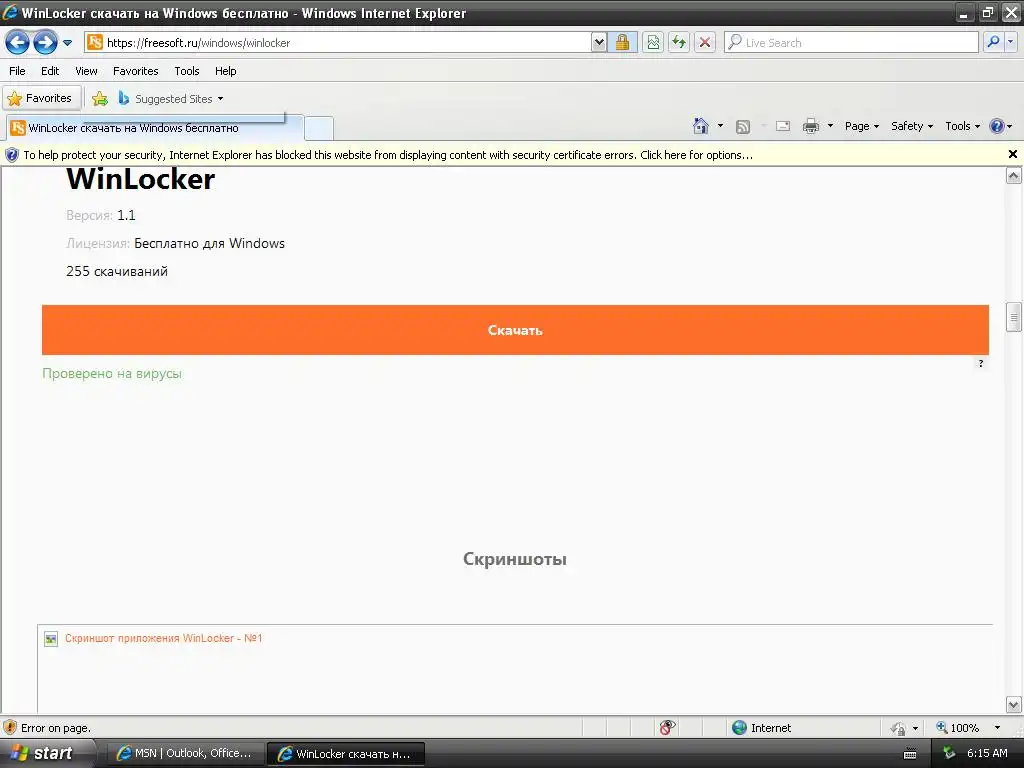Close the security information bar

tap(1012, 154)
